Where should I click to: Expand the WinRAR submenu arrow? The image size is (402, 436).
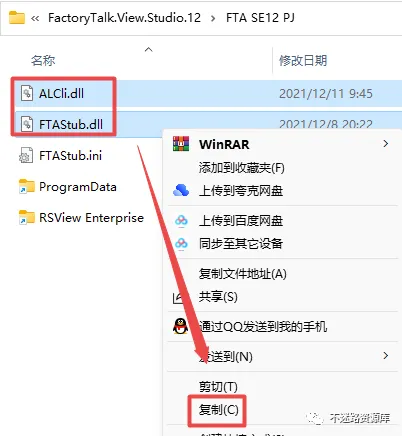click(x=386, y=144)
